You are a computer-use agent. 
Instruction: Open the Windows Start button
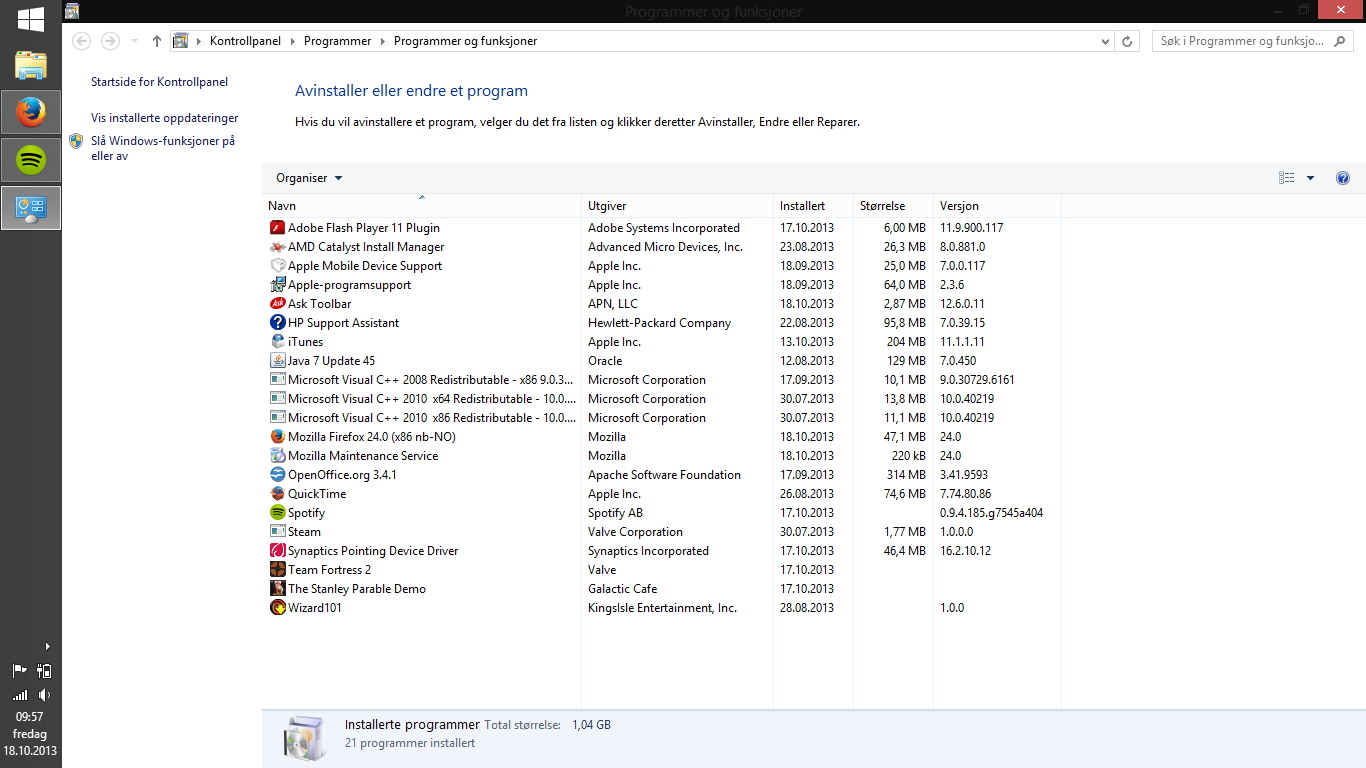click(31, 18)
